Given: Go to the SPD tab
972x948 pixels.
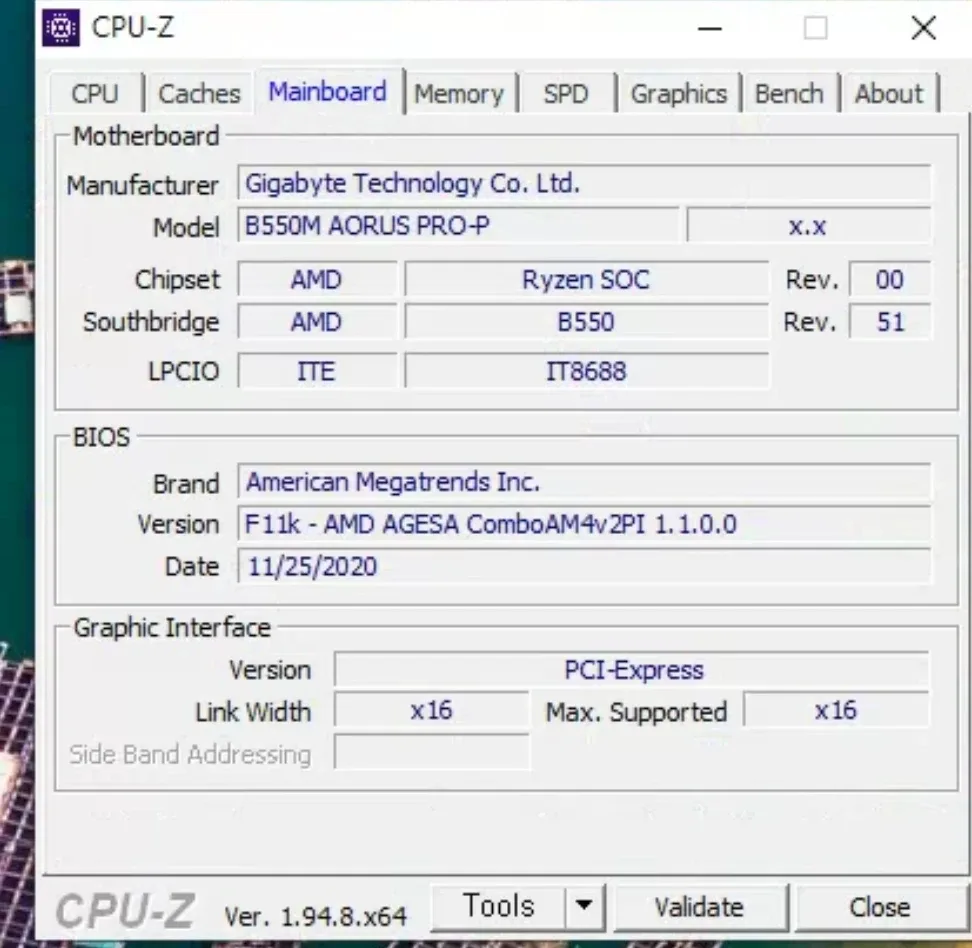Looking at the screenshot, I should (x=566, y=94).
